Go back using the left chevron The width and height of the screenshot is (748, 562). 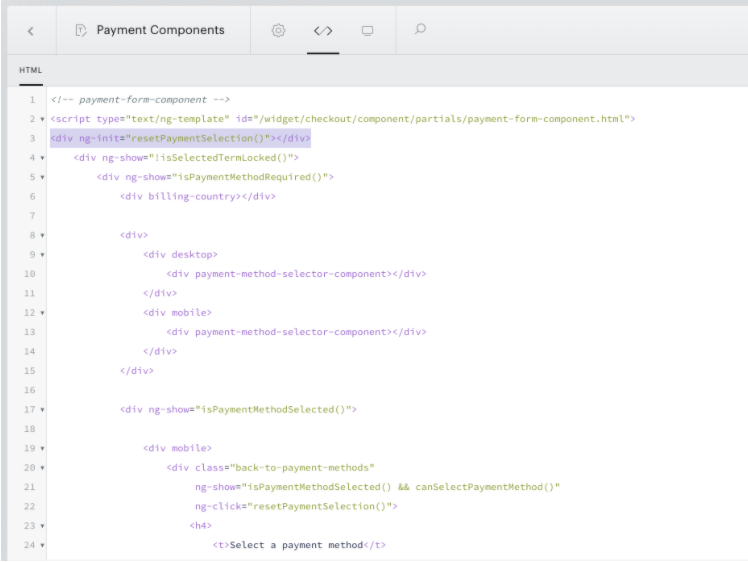click(31, 31)
